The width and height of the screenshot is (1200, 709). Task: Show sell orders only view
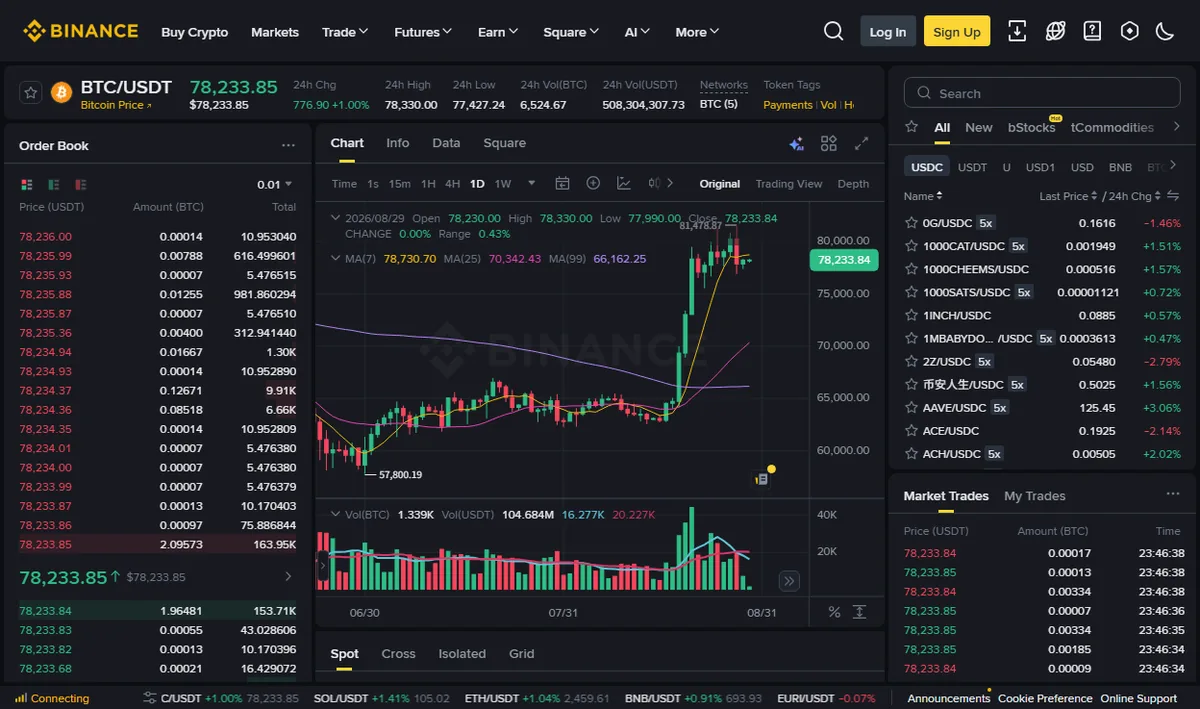pyautogui.click(x=80, y=184)
